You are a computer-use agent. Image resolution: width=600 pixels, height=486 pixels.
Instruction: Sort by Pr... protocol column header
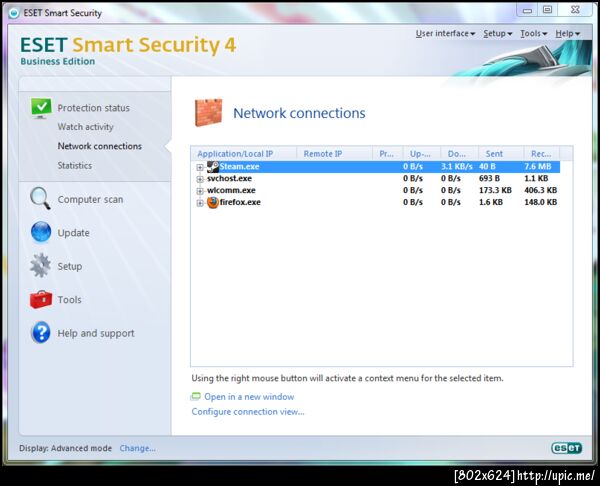pyautogui.click(x=387, y=153)
